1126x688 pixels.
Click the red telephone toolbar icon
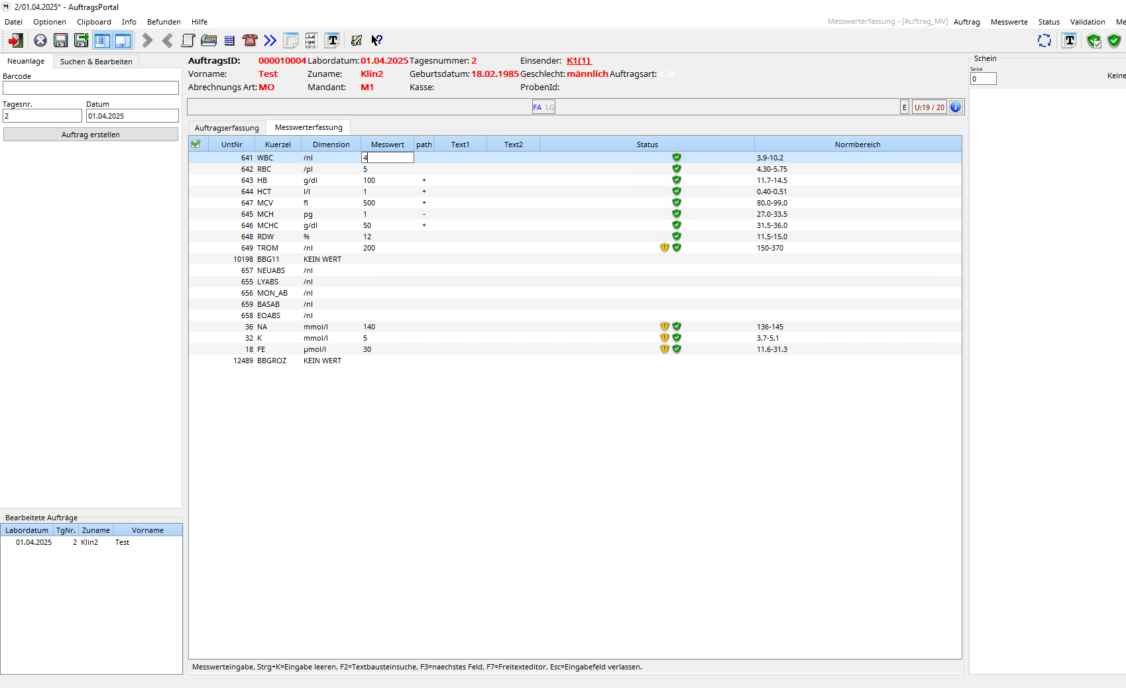[x=249, y=40]
